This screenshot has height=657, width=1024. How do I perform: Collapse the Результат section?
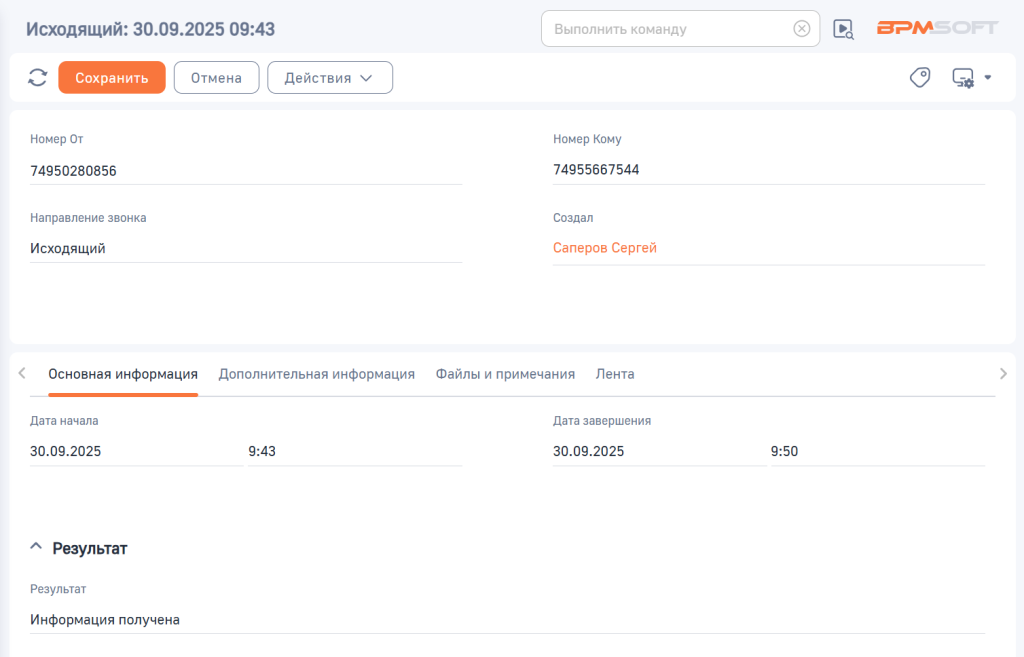point(36,548)
